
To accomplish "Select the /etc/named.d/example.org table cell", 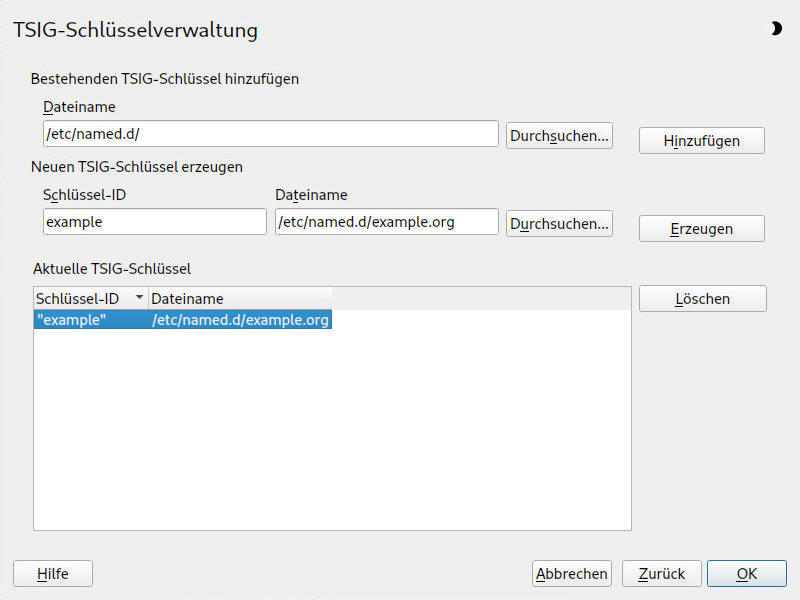I will (240, 320).
